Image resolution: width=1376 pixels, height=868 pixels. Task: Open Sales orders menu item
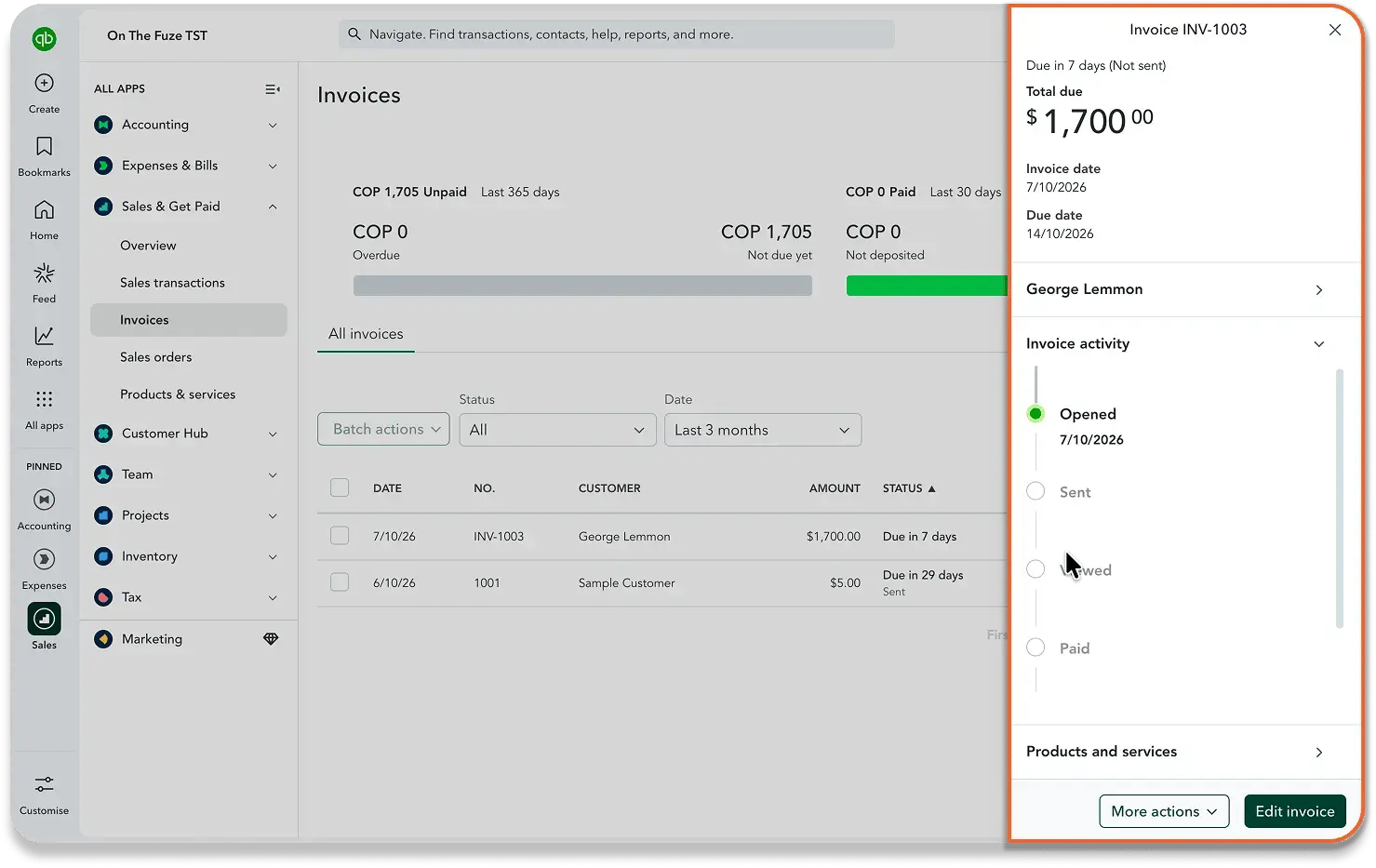(x=155, y=357)
